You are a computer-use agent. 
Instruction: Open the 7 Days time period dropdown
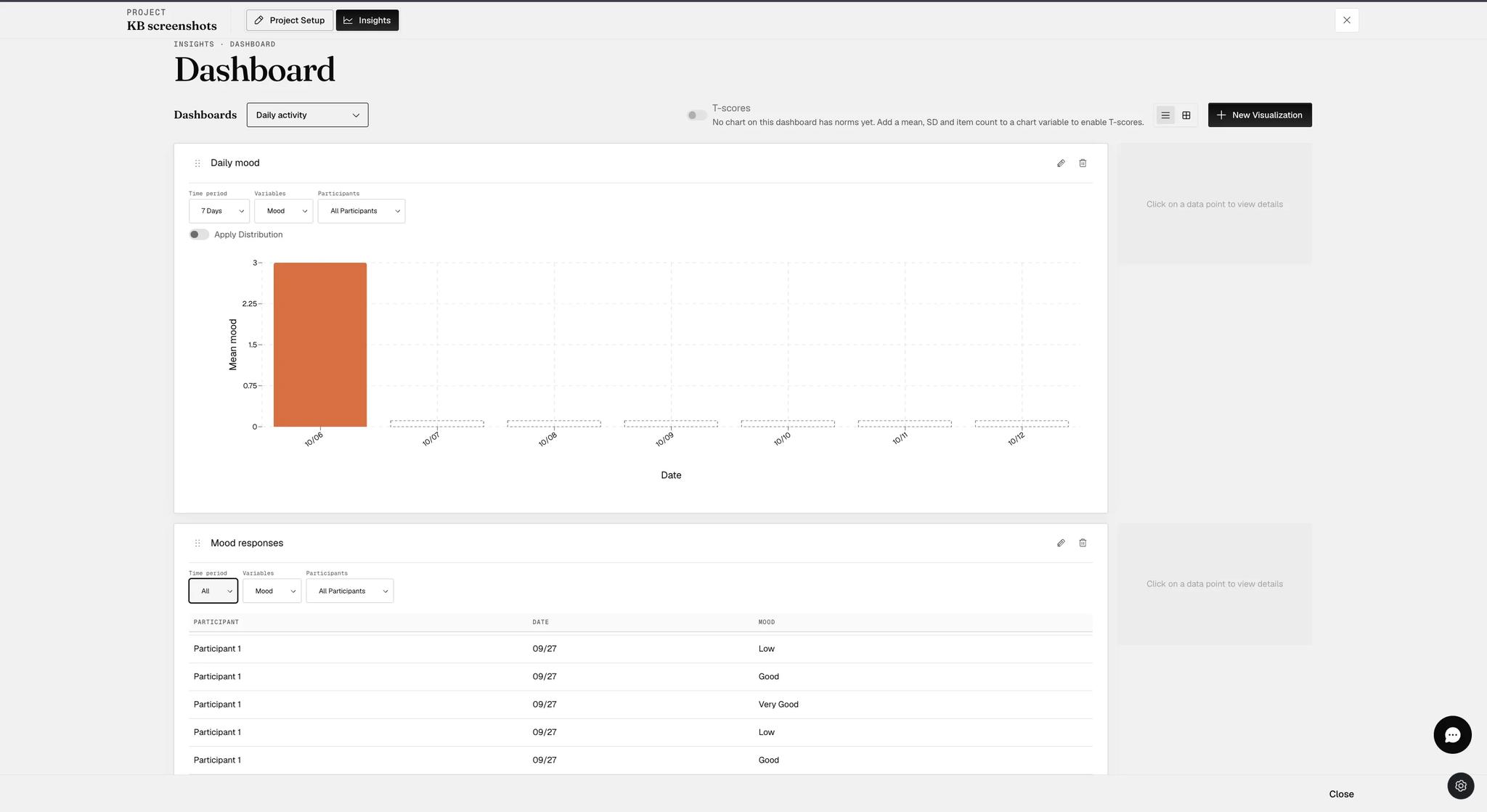pos(219,211)
